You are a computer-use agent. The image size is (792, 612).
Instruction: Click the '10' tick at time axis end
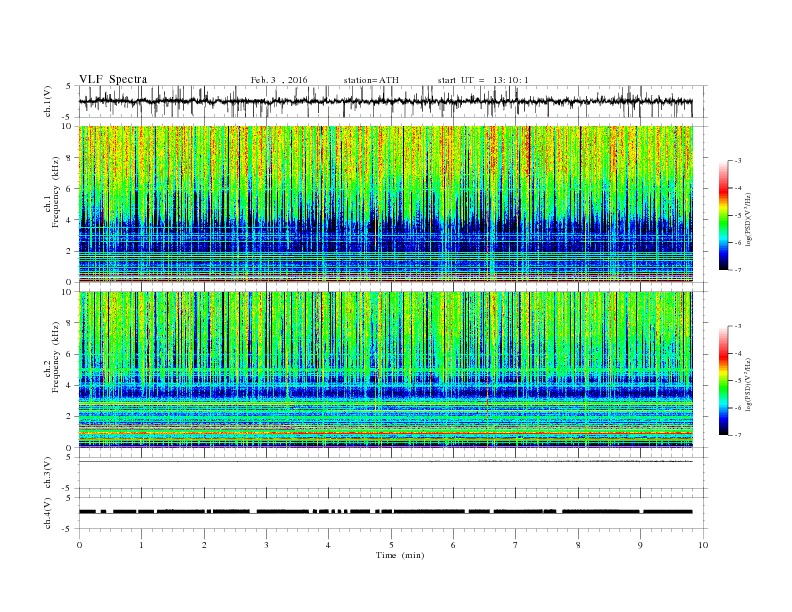pos(703,545)
